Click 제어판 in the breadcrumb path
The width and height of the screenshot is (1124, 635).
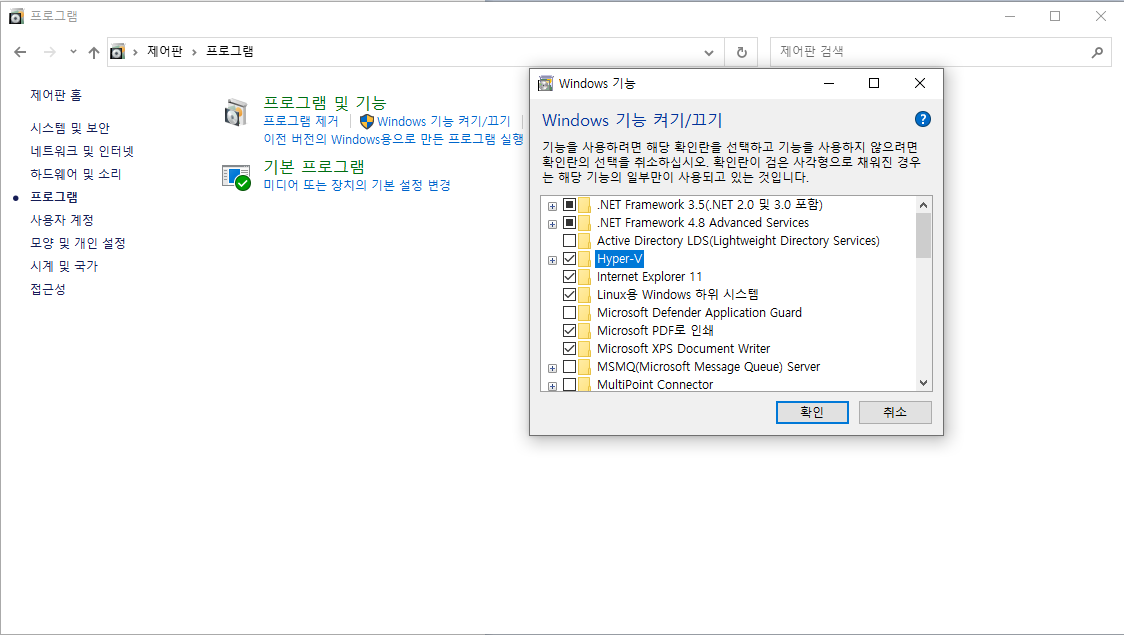tap(165, 51)
